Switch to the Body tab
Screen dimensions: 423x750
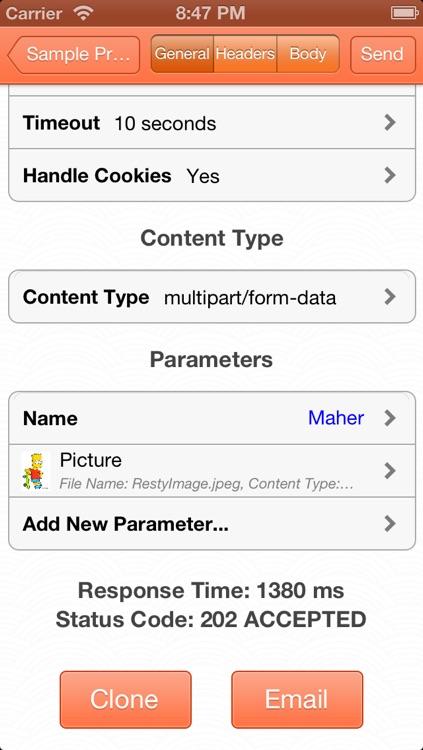coord(308,54)
